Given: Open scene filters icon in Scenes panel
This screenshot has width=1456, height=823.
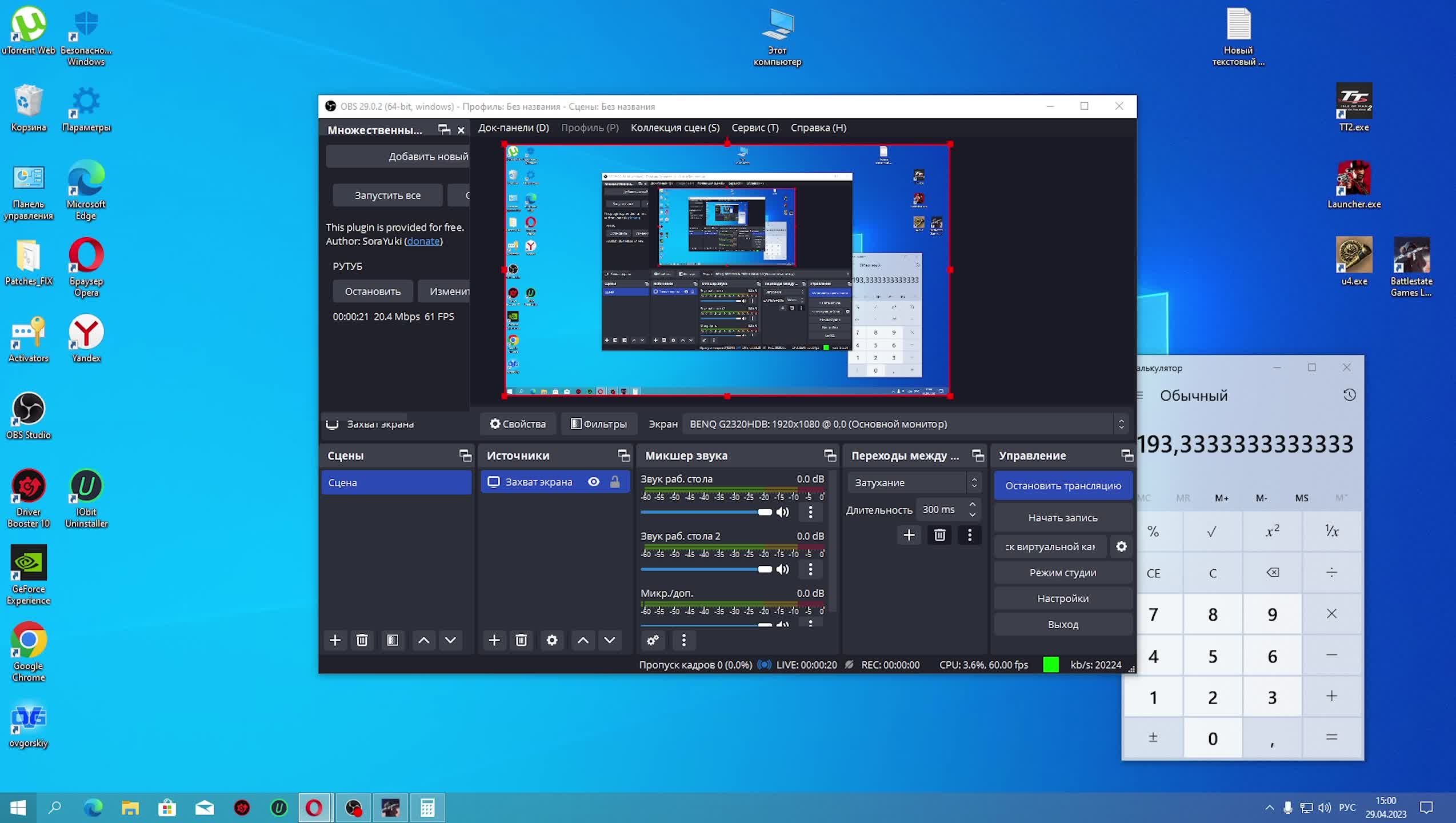Looking at the screenshot, I should tap(393, 640).
